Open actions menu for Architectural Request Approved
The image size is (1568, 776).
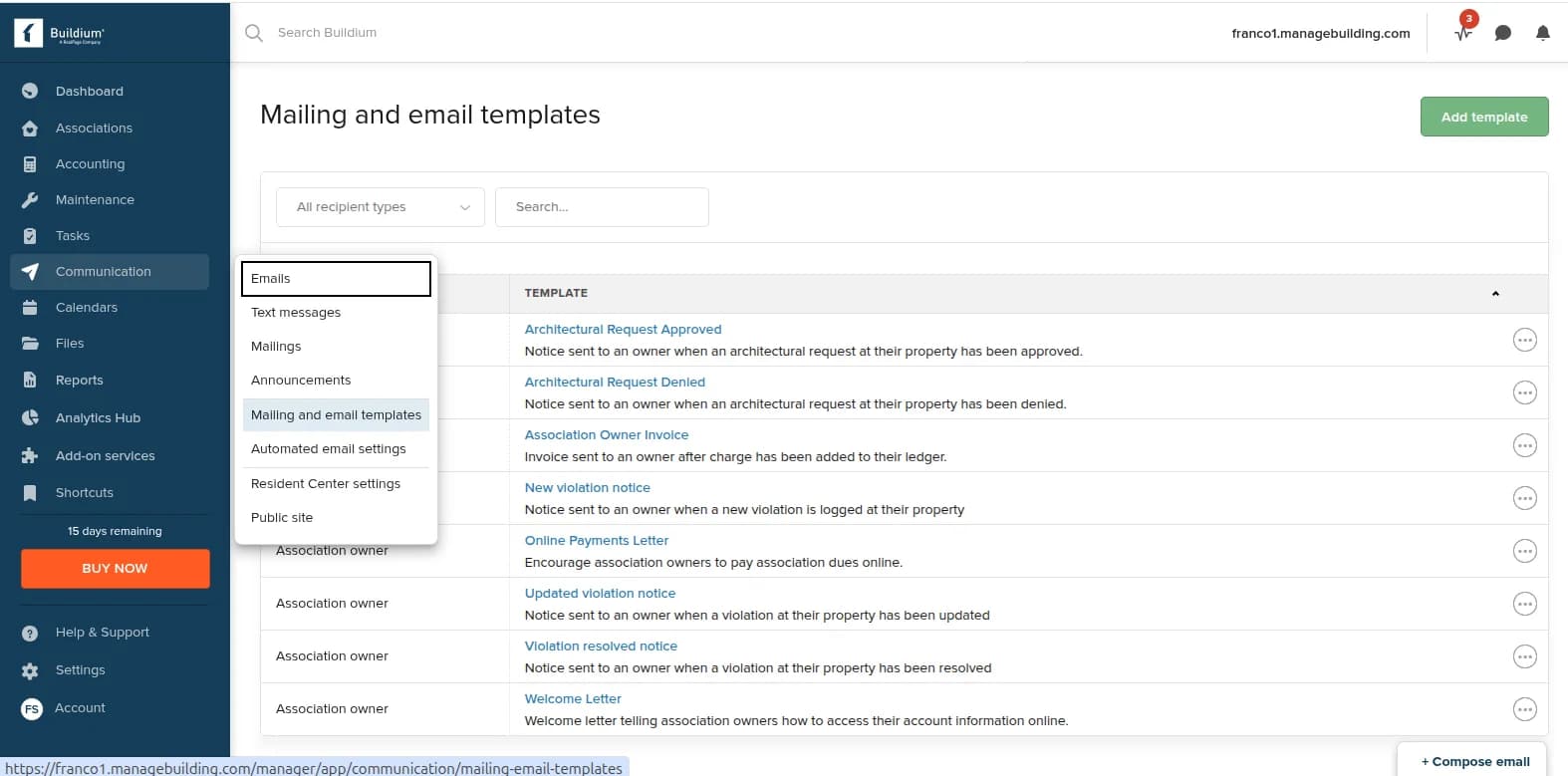[x=1524, y=340]
